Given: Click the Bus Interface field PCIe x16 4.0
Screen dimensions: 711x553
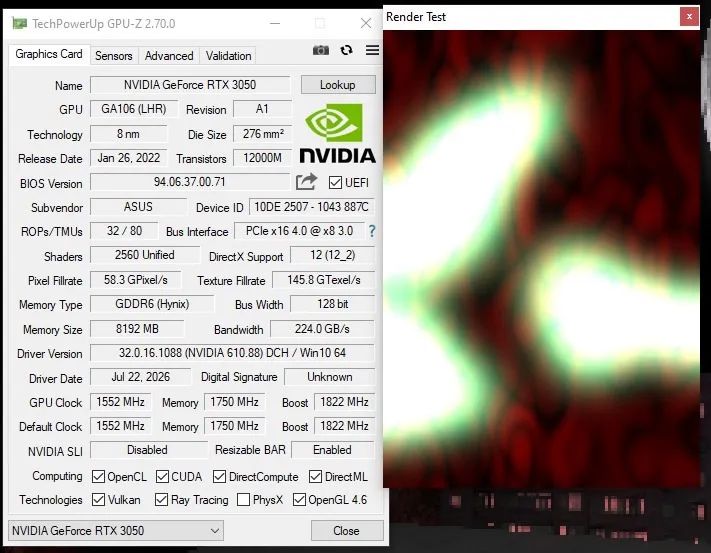Looking at the screenshot, I should (299, 231).
